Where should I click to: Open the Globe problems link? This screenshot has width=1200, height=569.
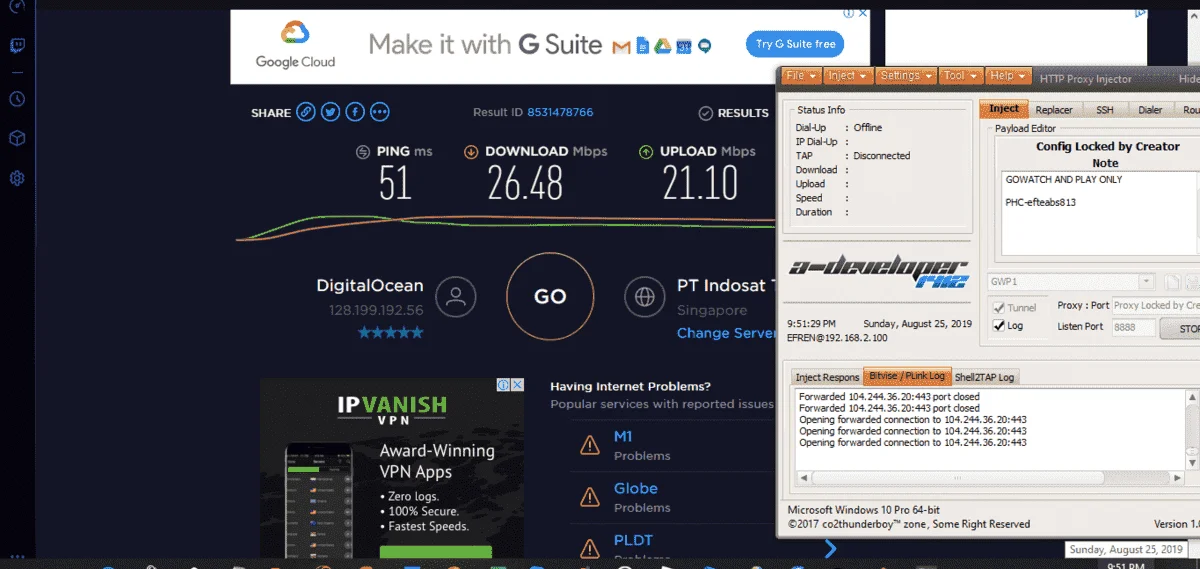pos(636,489)
